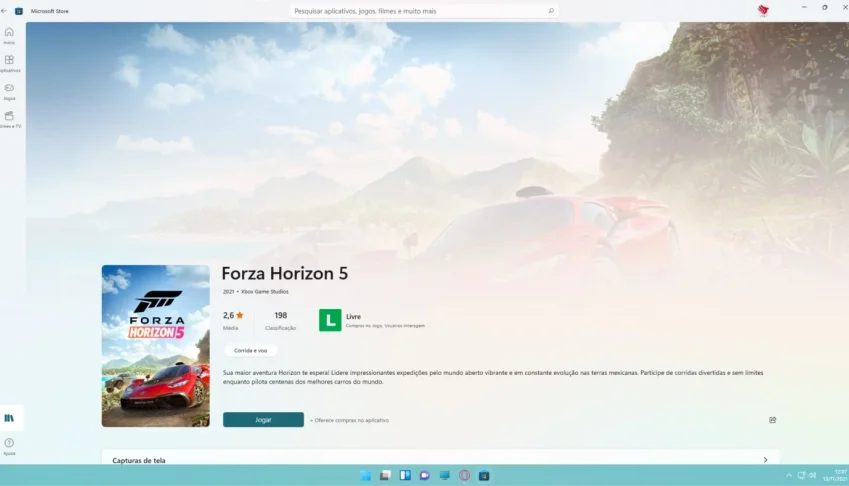Open the user profile avatar
Viewport: 849px width, 486px height.
point(763,10)
